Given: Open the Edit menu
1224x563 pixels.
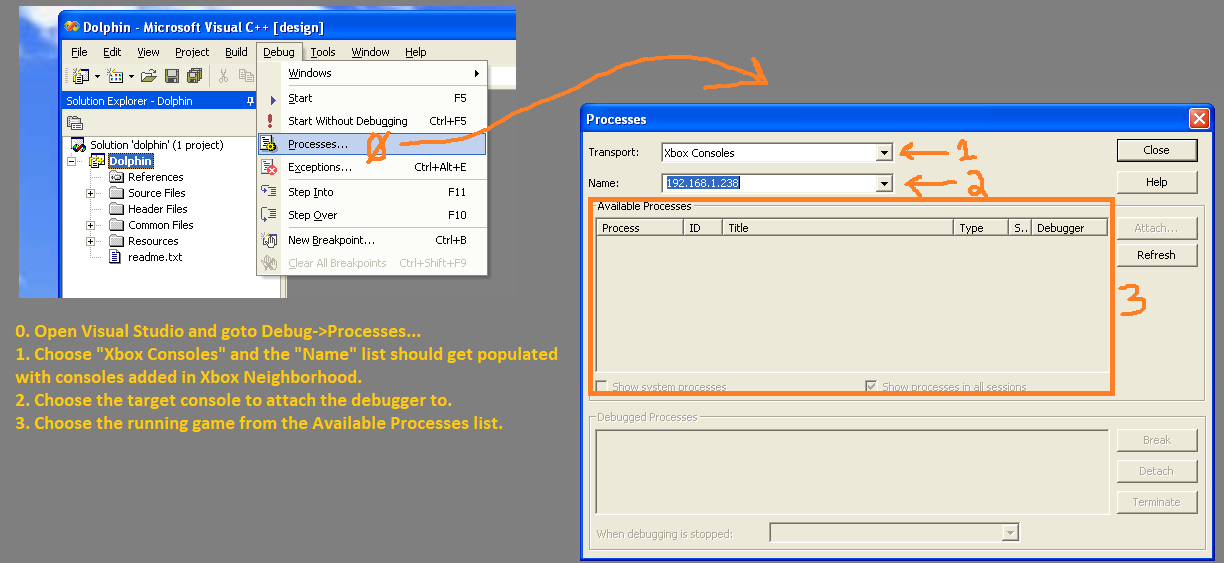Looking at the screenshot, I should [112, 52].
